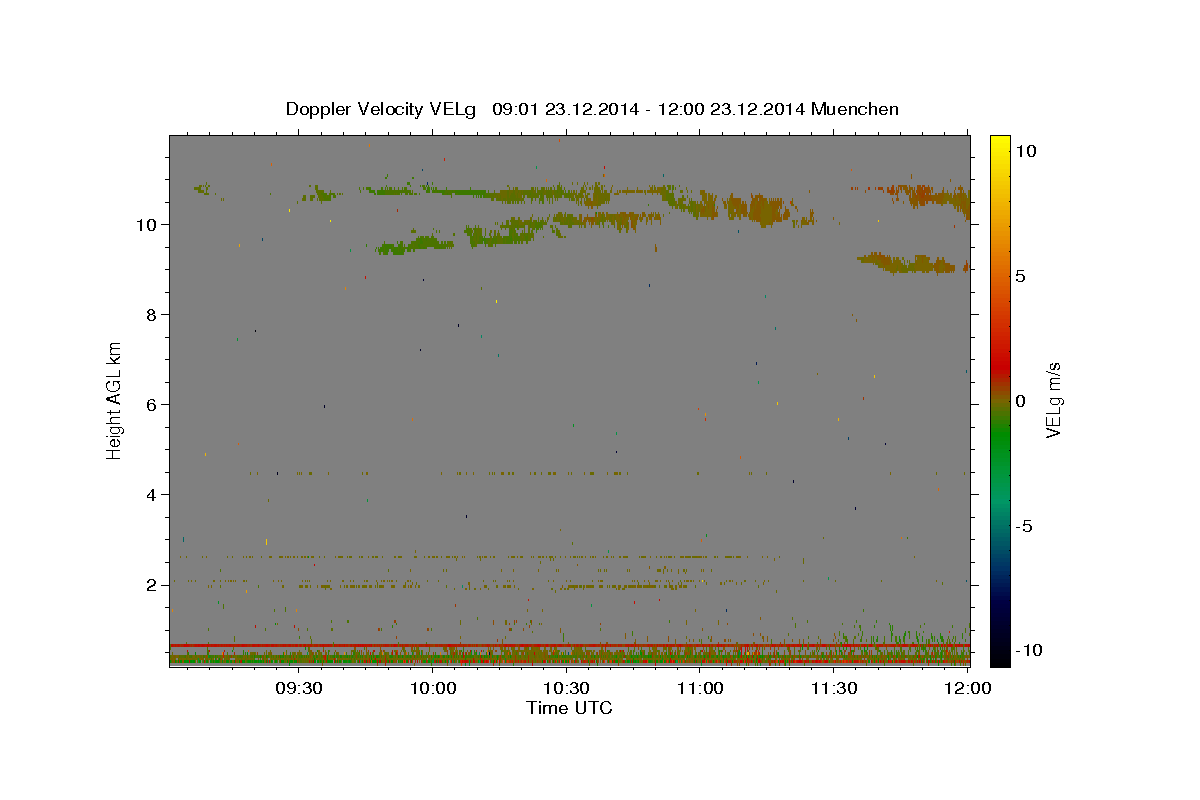This screenshot has height=800, width=1200.
Task: Click the '12:00' time axis label
Action: 968,688
